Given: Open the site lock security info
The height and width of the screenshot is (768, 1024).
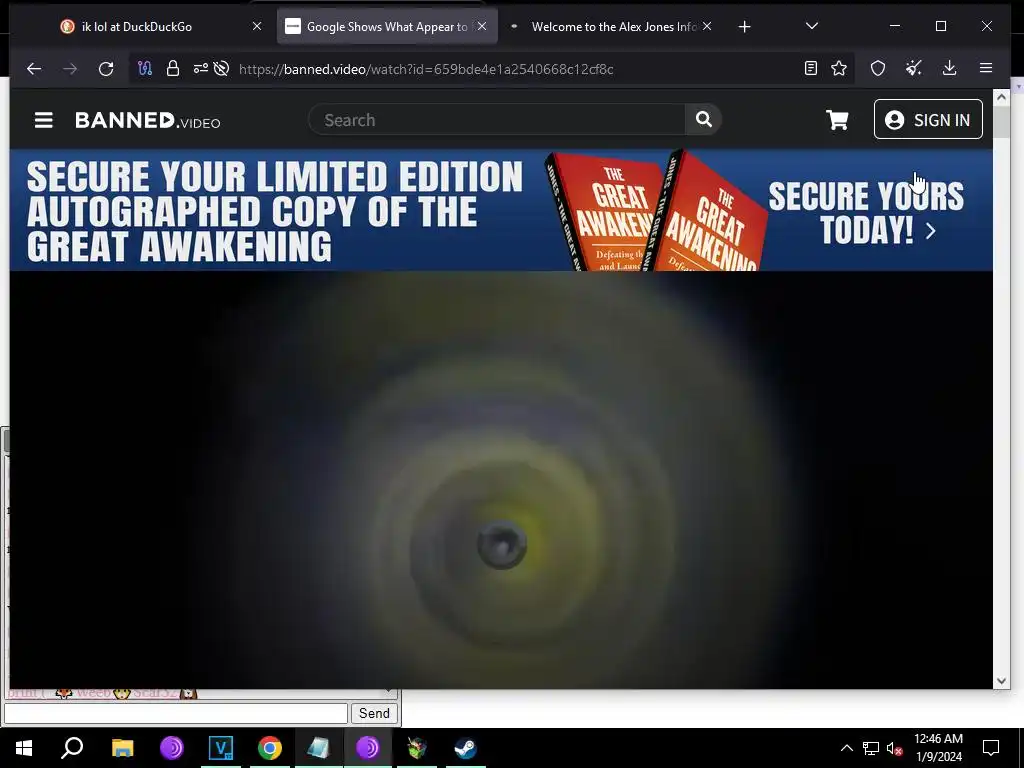Looking at the screenshot, I should click(x=172, y=69).
